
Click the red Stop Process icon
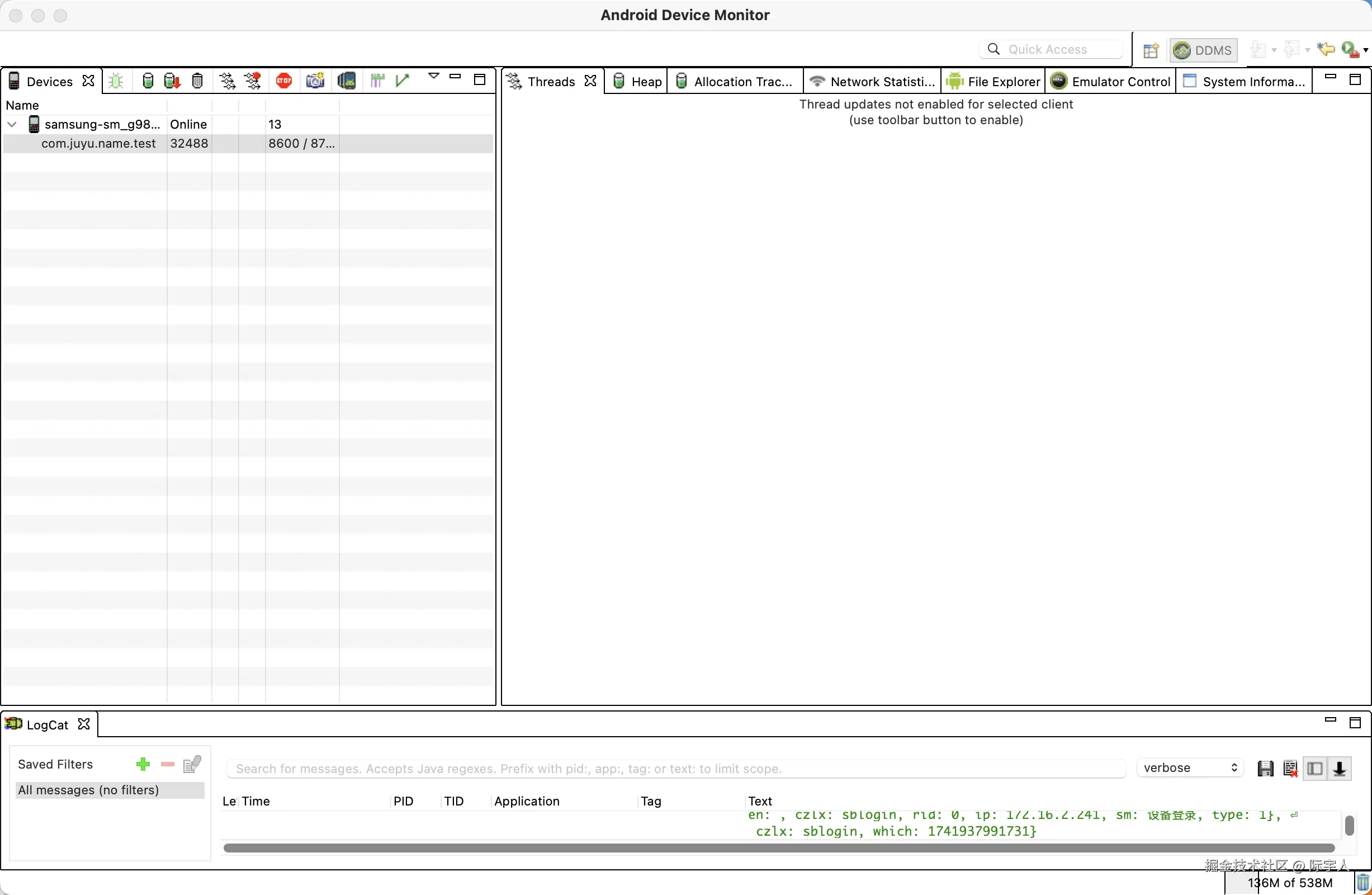[x=283, y=81]
